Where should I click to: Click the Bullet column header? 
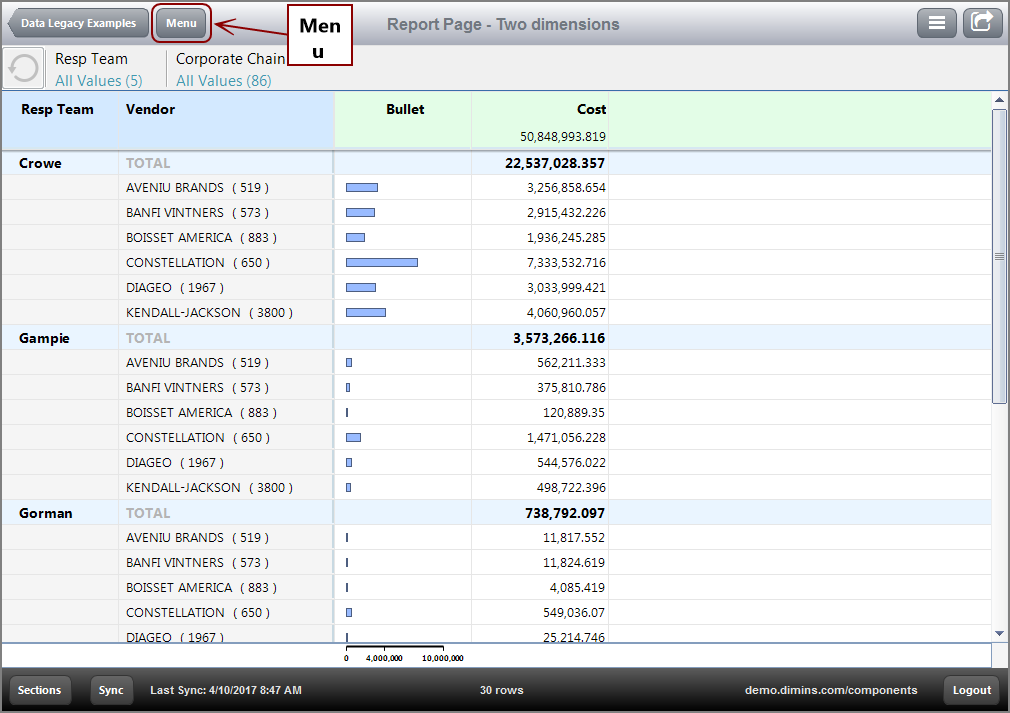(404, 109)
